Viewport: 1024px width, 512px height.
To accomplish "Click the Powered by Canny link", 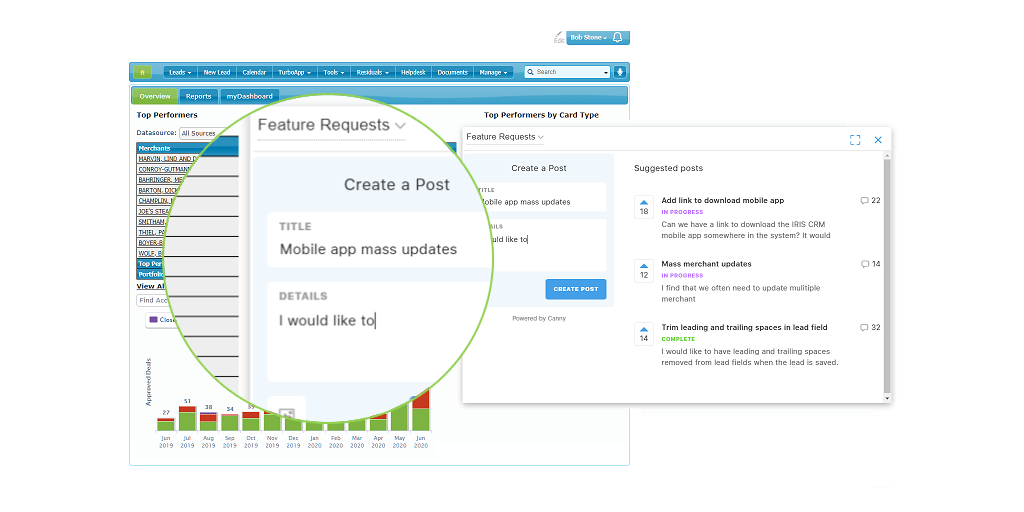I will [x=539, y=319].
